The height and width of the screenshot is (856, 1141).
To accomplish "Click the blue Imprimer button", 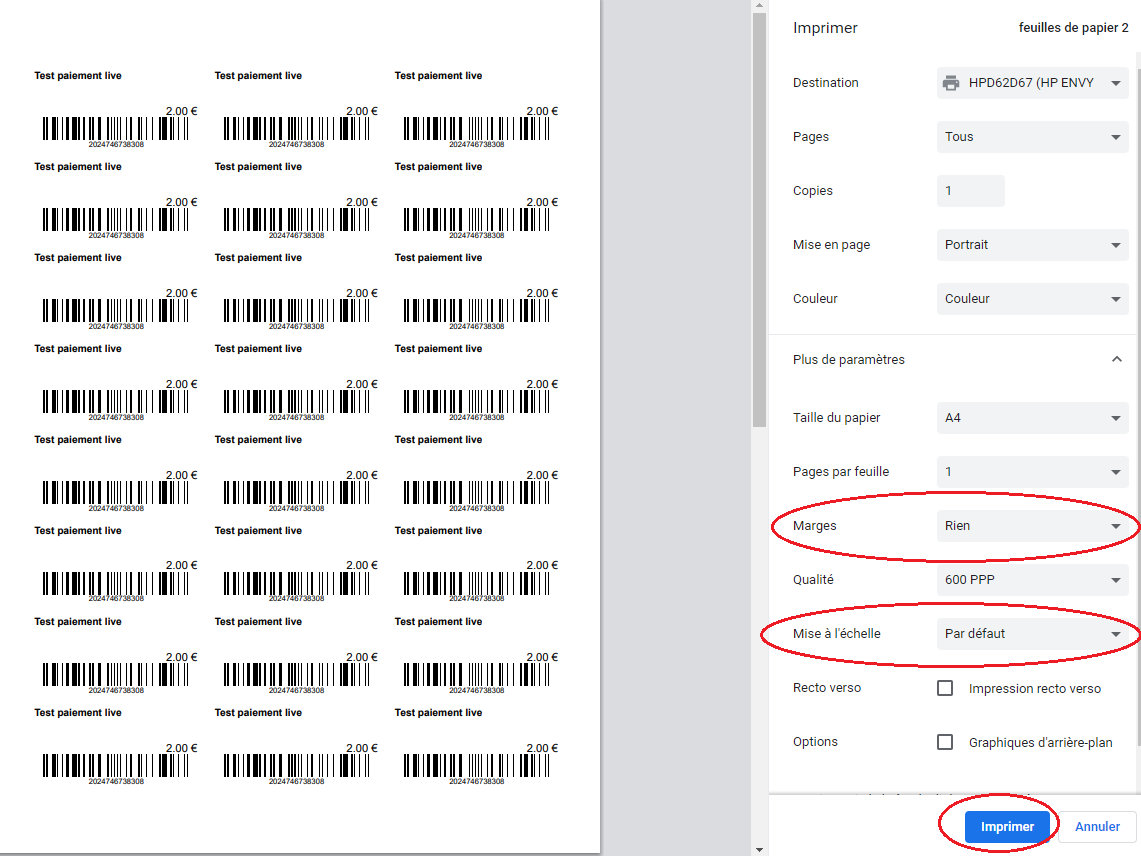I will pyautogui.click(x=1007, y=827).
